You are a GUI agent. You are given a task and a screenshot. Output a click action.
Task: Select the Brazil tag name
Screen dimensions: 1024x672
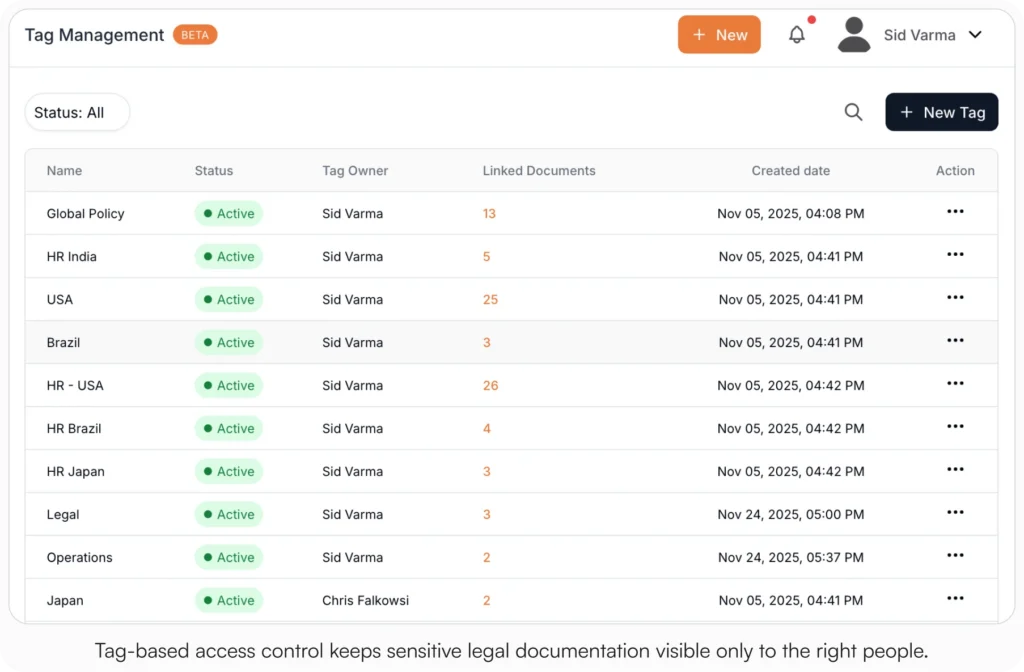pos(63,343)
